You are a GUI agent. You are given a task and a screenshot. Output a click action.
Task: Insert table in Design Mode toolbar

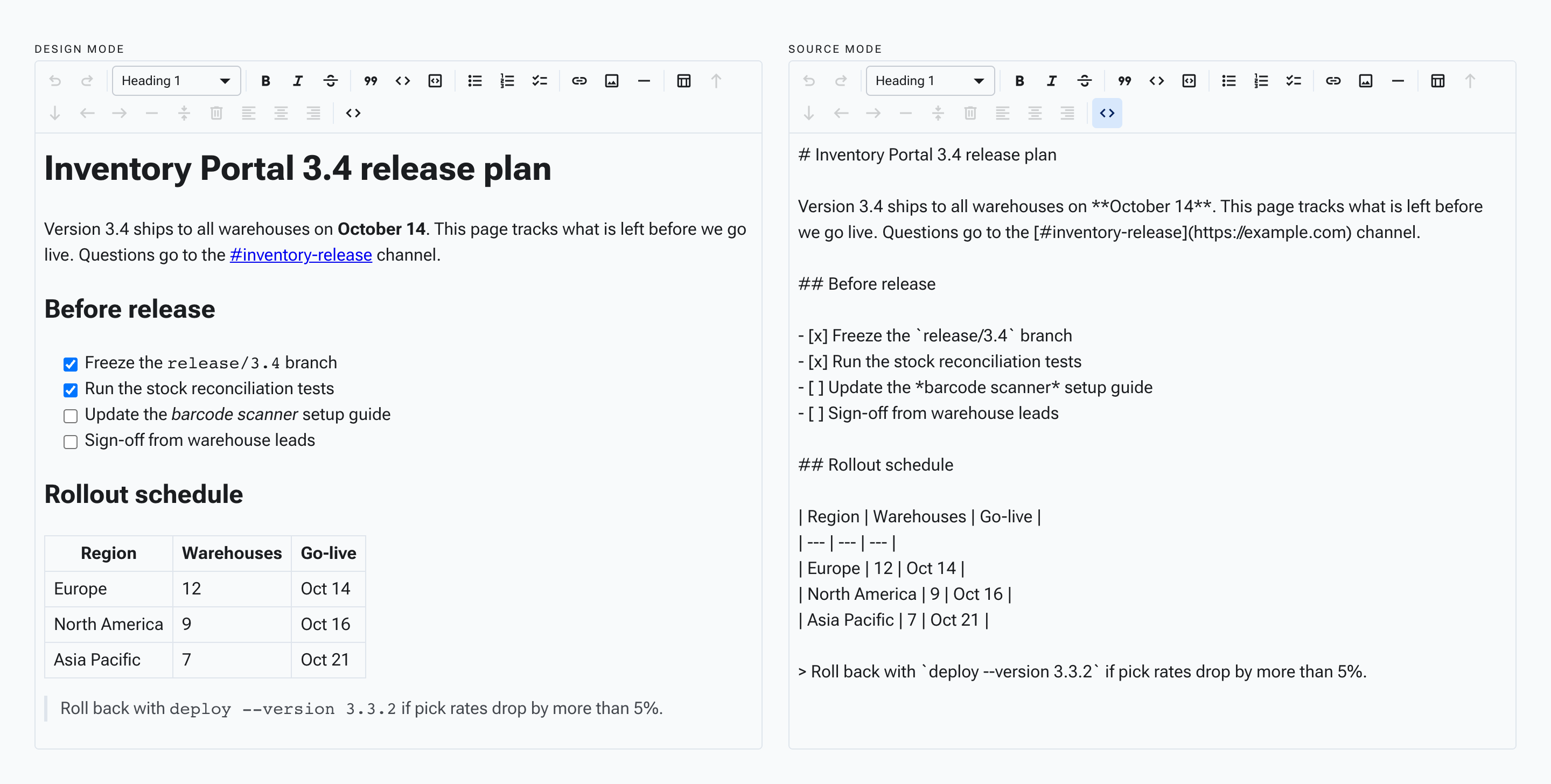tap(684, 81)
